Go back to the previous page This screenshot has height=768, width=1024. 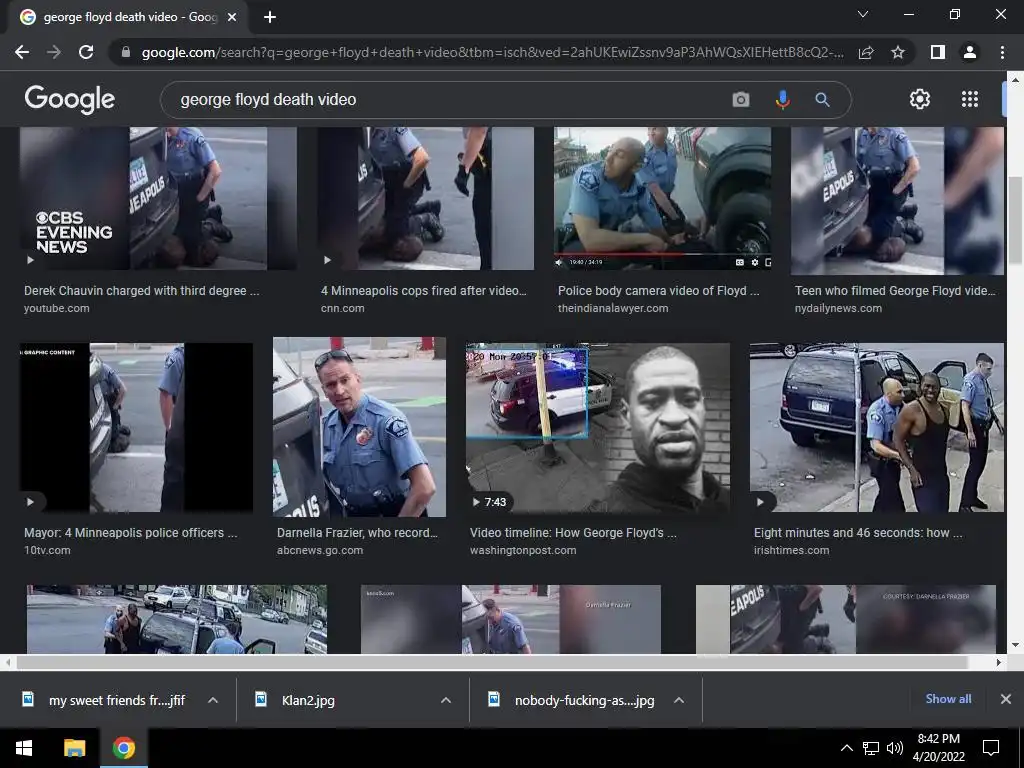pos(22,52)
